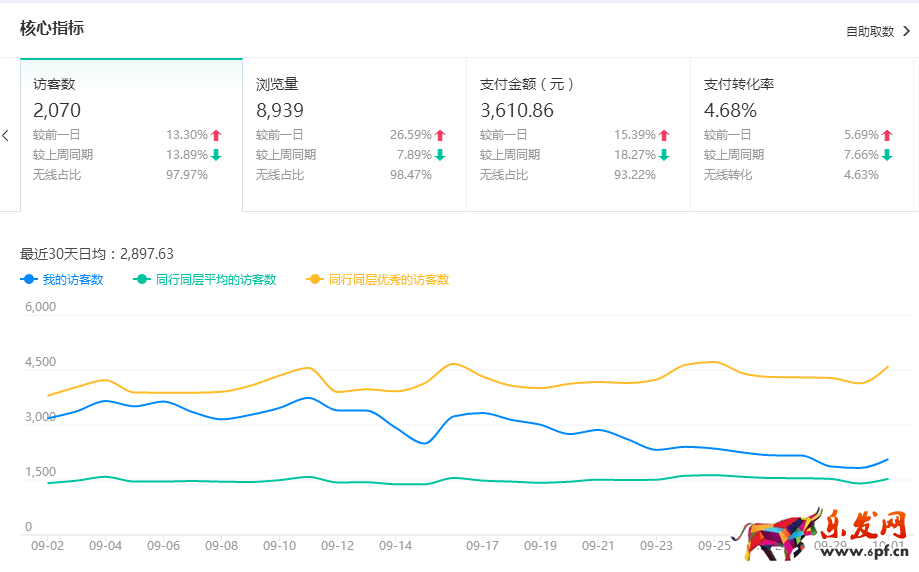Click the 09-17 date on chart axis

pyautogui.click(x=482, y=546)
